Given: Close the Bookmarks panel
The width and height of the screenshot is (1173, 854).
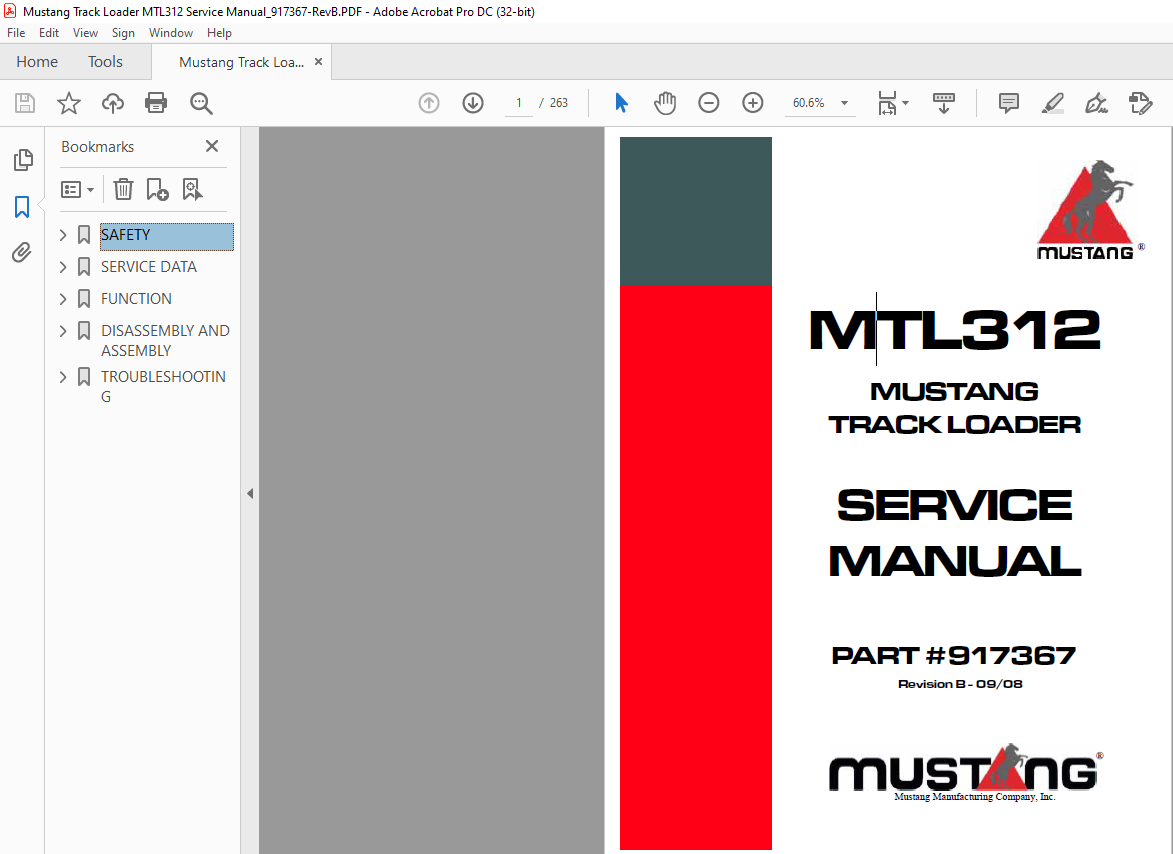Looking at the screenshot, I should coord(212,146).
